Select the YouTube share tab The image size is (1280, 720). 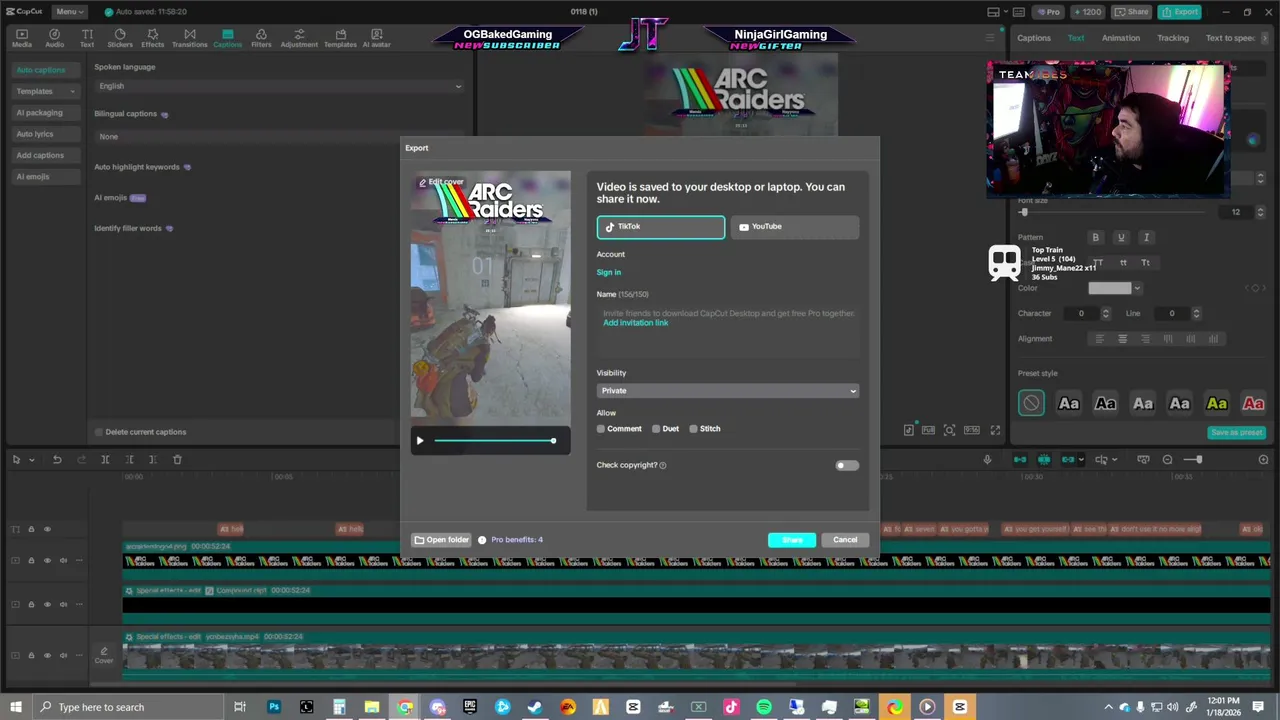794,227
